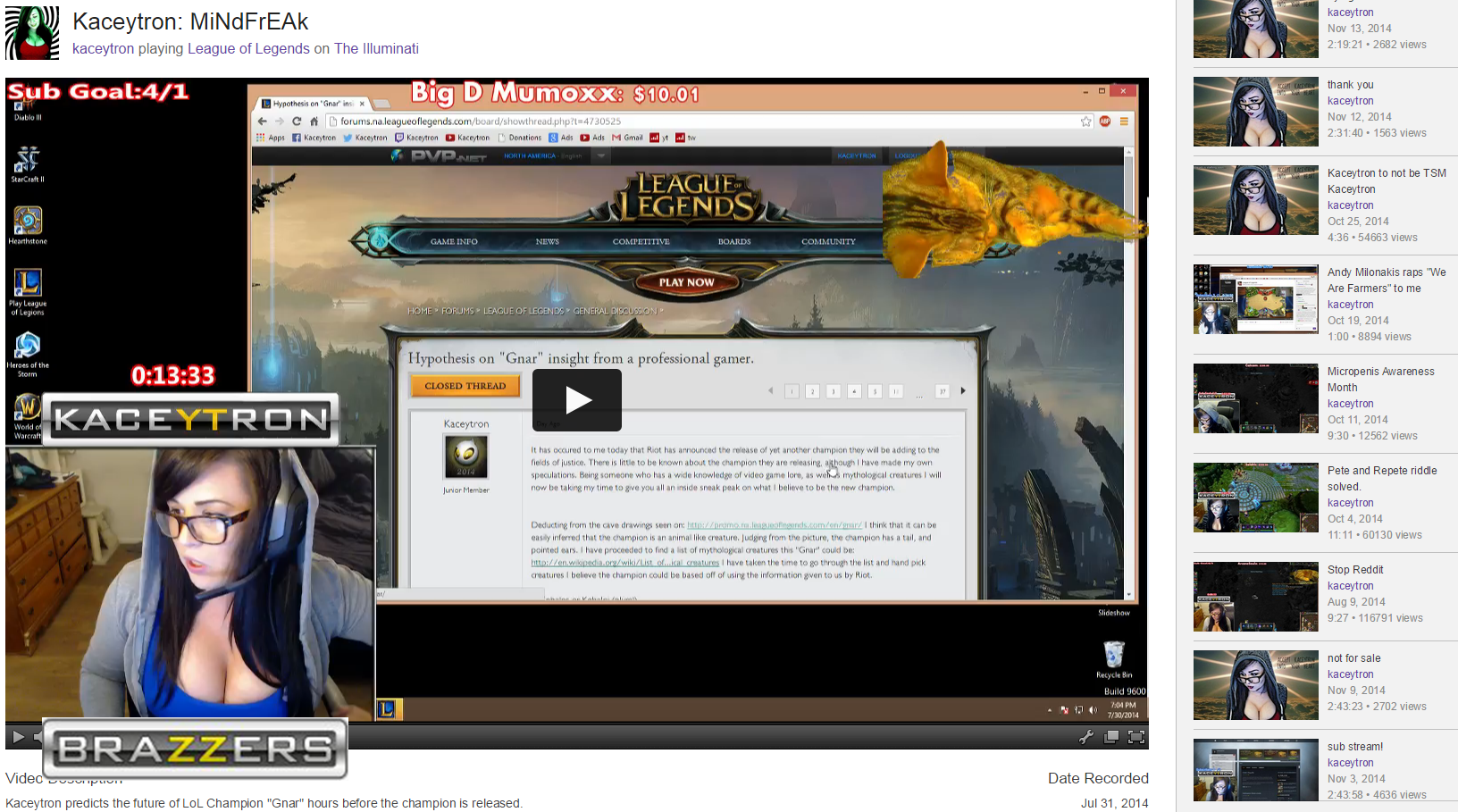Click the pop-out player icon
The height and width of the screenshot is (812, 1458).
[1111, 737]
